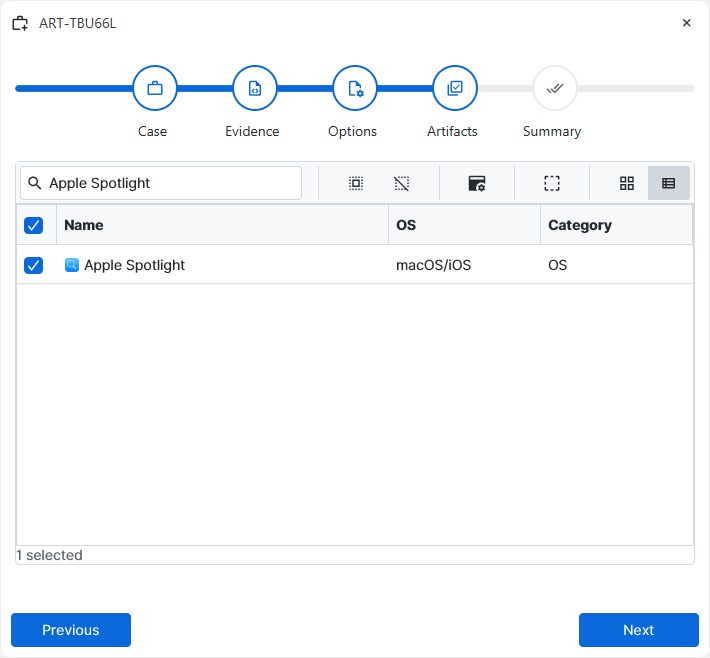Viewport: 710px width, 658px height.
Task: Switch to grid view
Action: 627,183
